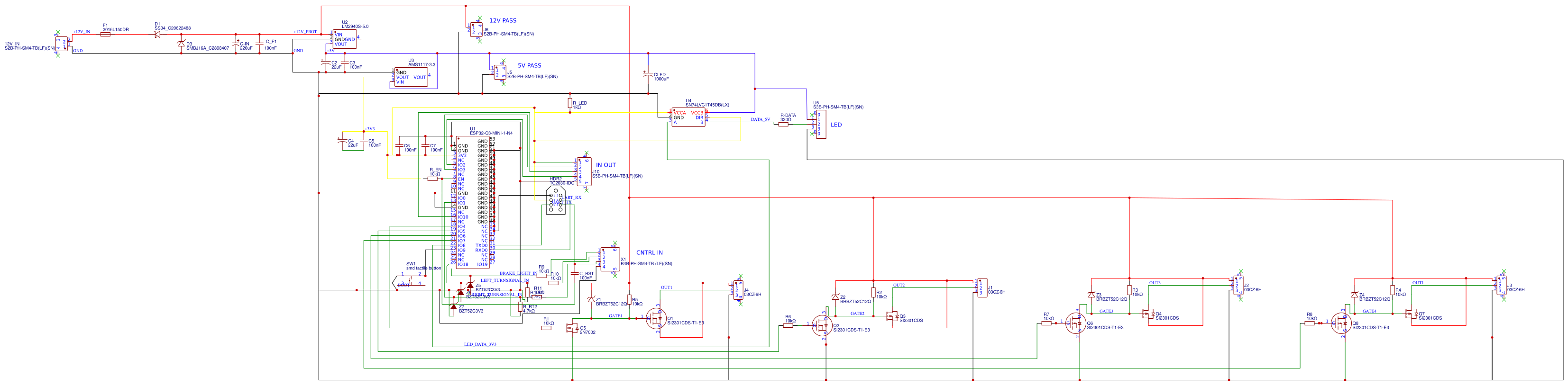The width and height of the screenshot is (1568, 386).
Task: Click the 12V_IN input connector symbol
Action: pyautogui.click(x=62, y=43)
